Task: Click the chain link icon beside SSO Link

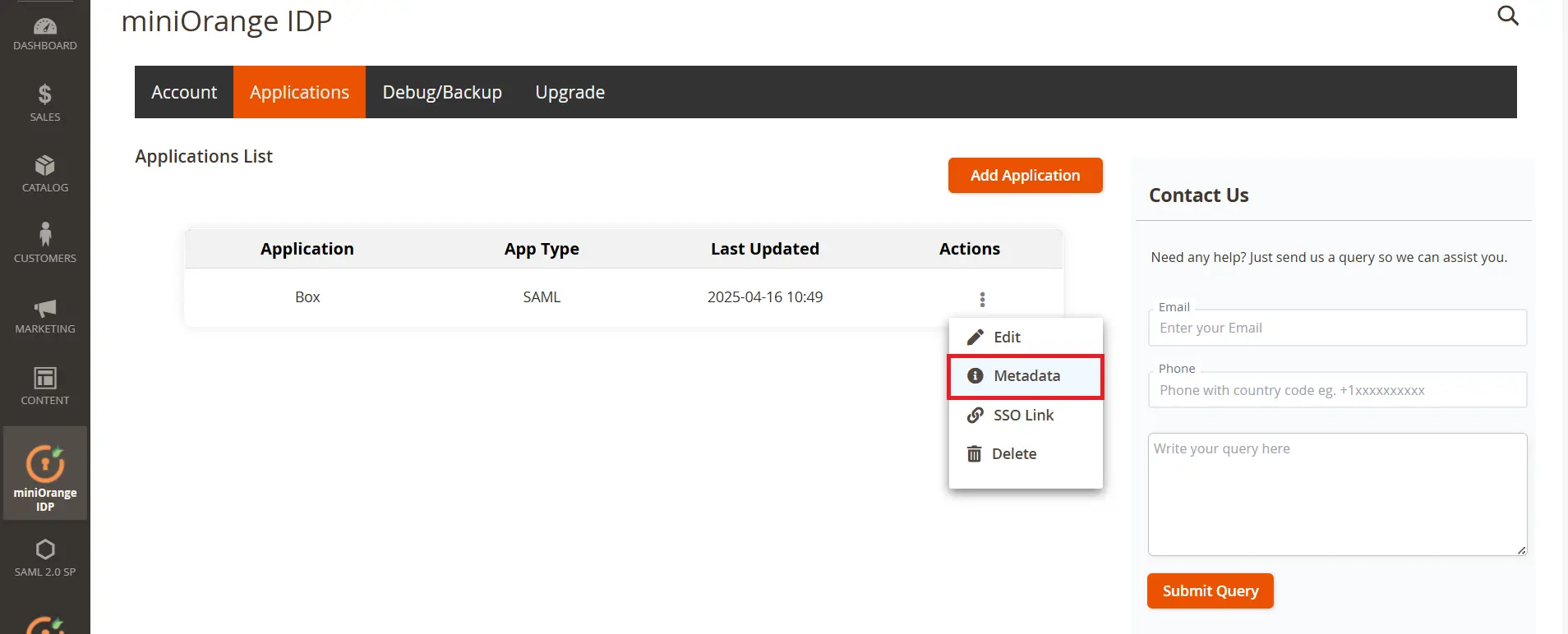Action: coord(975,415)
